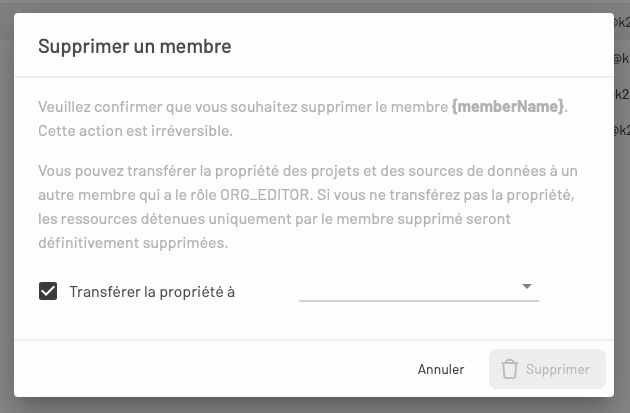This screenshot has width=630, height=413.
Task: Open the member dropdown arrow
Action: [527, 287]
